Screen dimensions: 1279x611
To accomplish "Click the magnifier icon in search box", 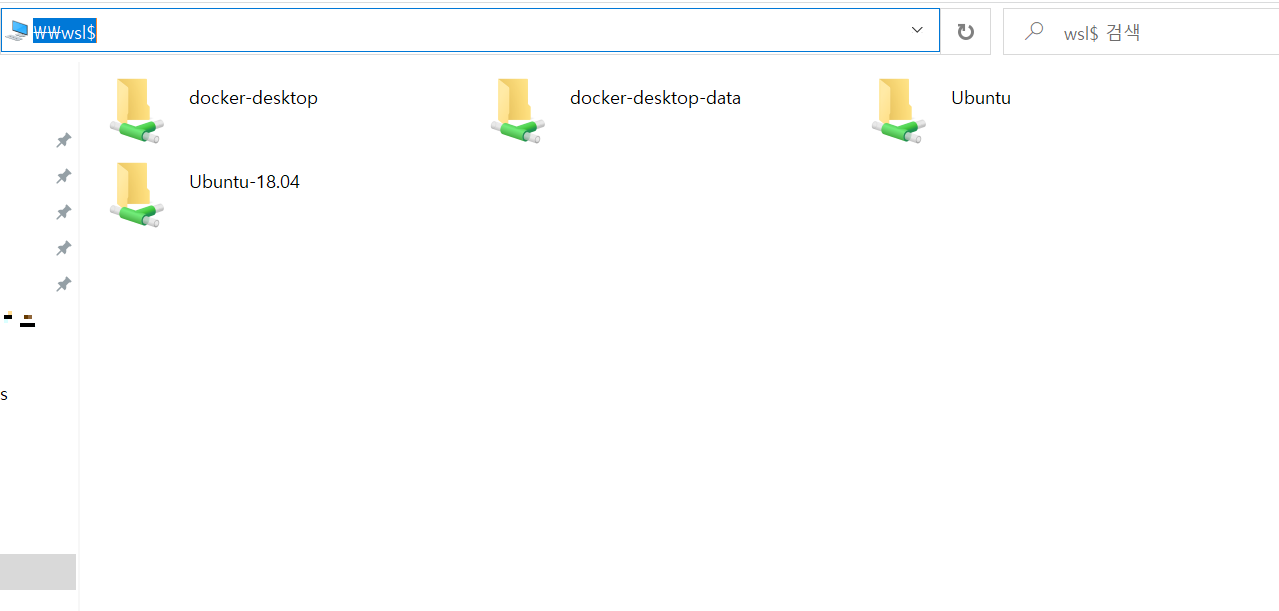I will (x=1034, y=32).
